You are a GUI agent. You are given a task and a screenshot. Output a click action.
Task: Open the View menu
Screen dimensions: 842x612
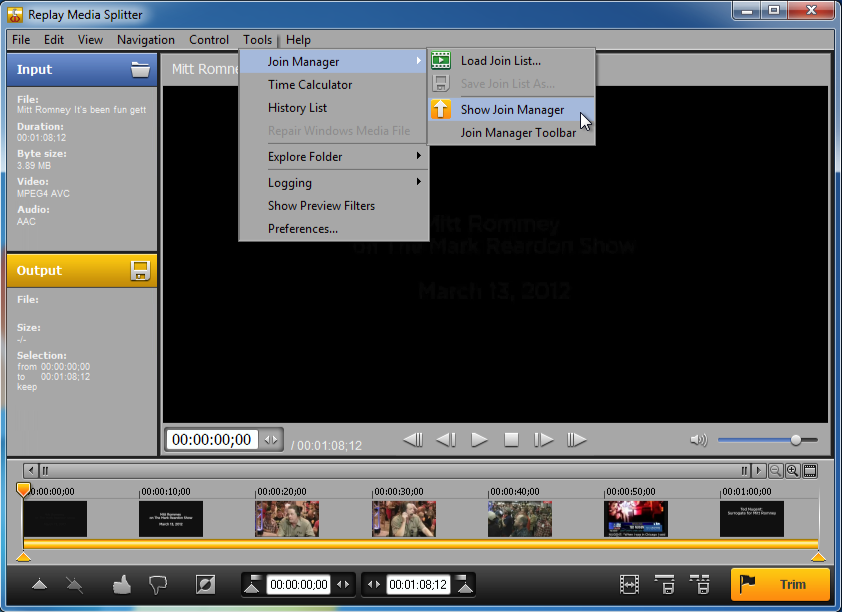pos(90,40)
